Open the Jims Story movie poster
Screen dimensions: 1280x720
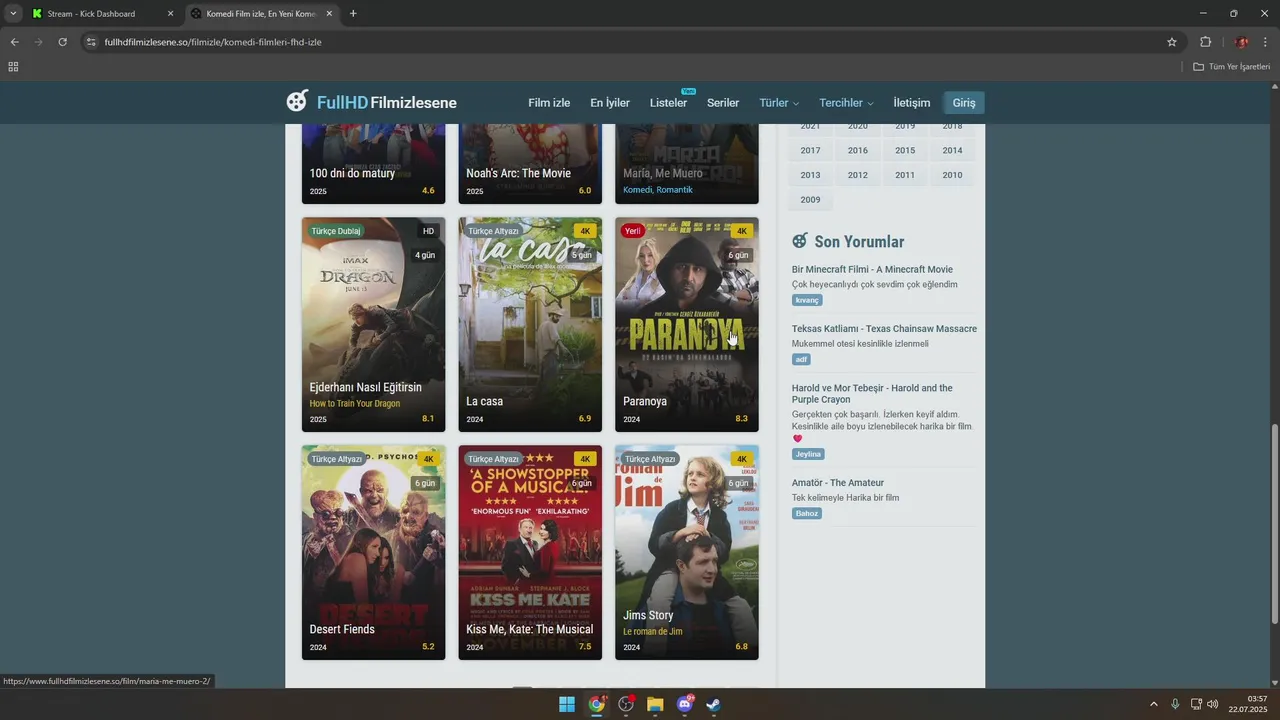pos(686,552)
